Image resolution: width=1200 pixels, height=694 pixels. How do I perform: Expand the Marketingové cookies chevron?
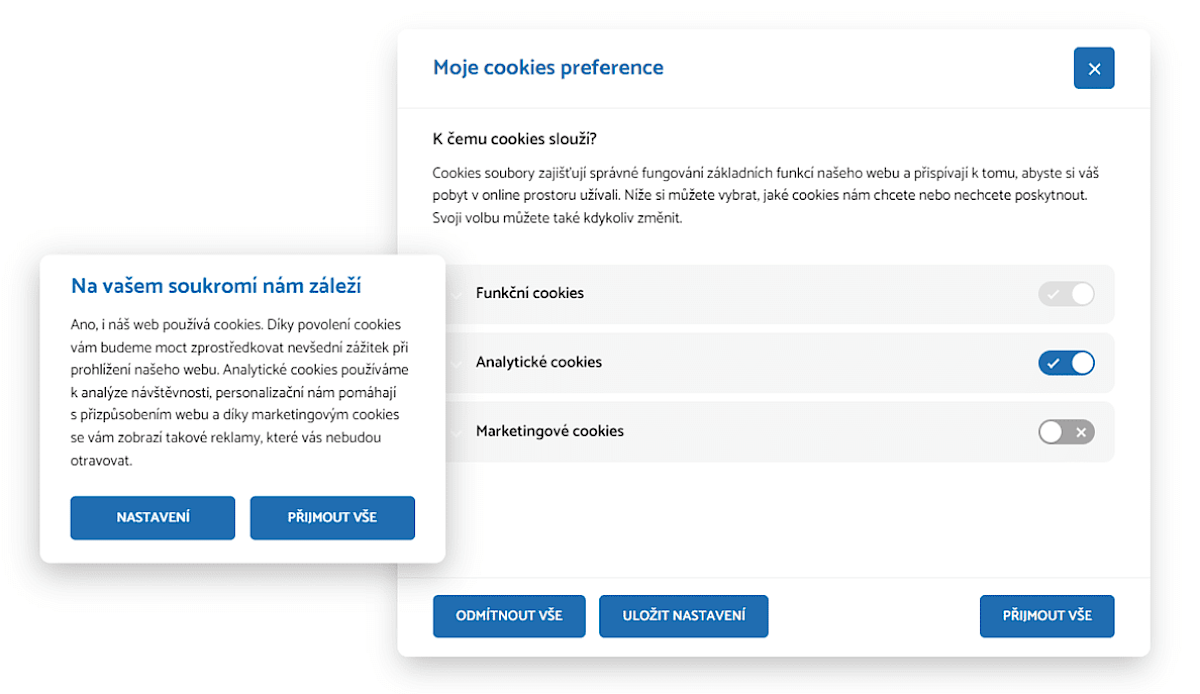pyautogui.click(x=457, y=432)
